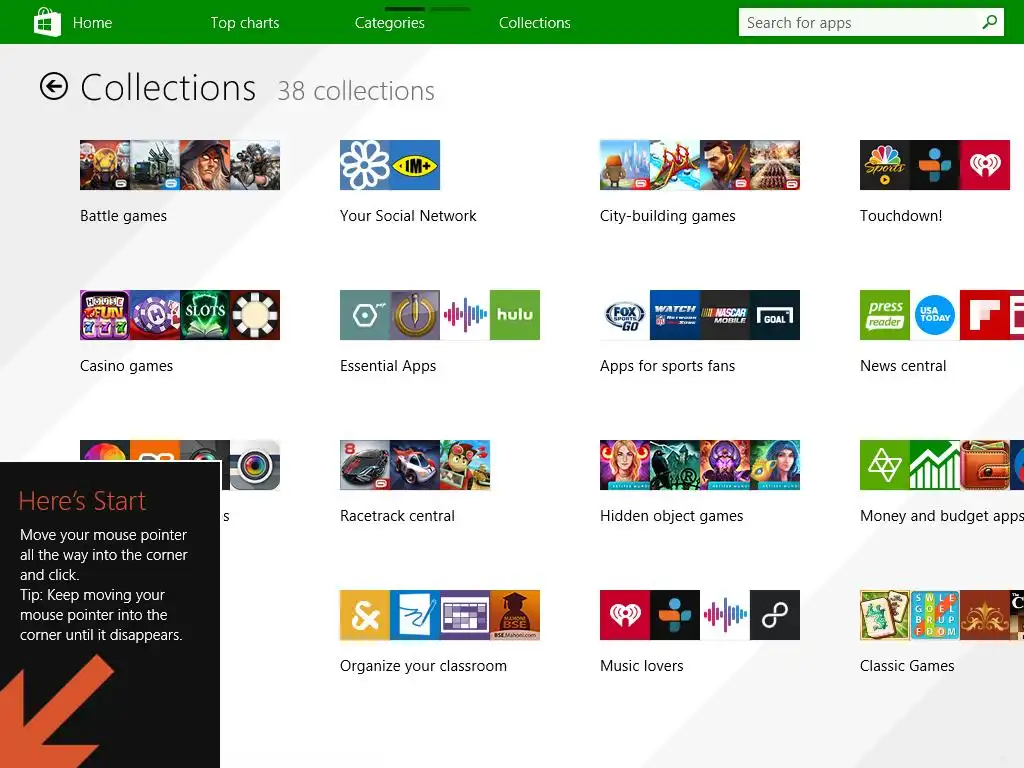Open the green SLOTS game tile
The image size is (1024, 768).
coord(204,315)
